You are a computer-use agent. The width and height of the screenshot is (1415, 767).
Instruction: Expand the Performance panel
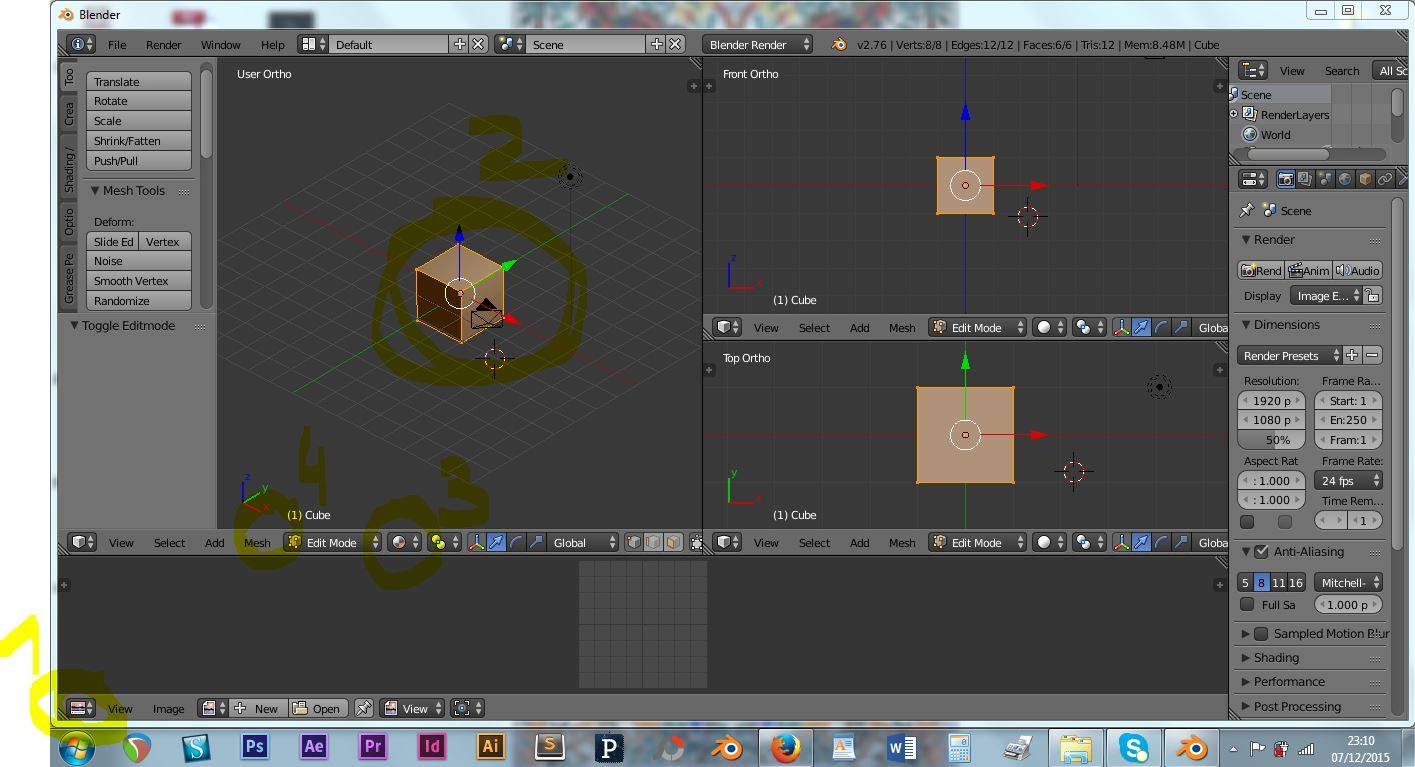[1289, 681]
